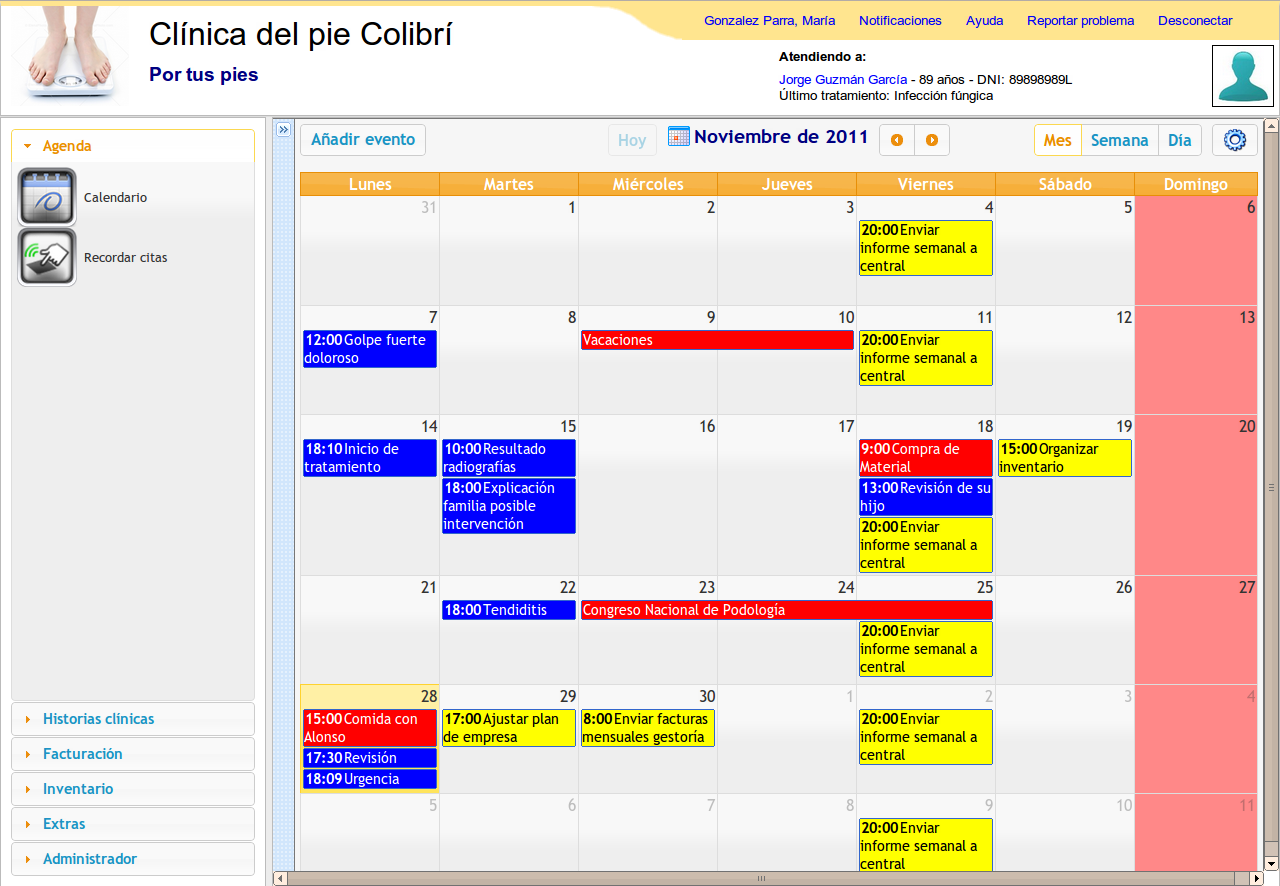This screenshot has height=886, width=1280.
Task: Click the Lunes column header
Action: pos(370,184)
